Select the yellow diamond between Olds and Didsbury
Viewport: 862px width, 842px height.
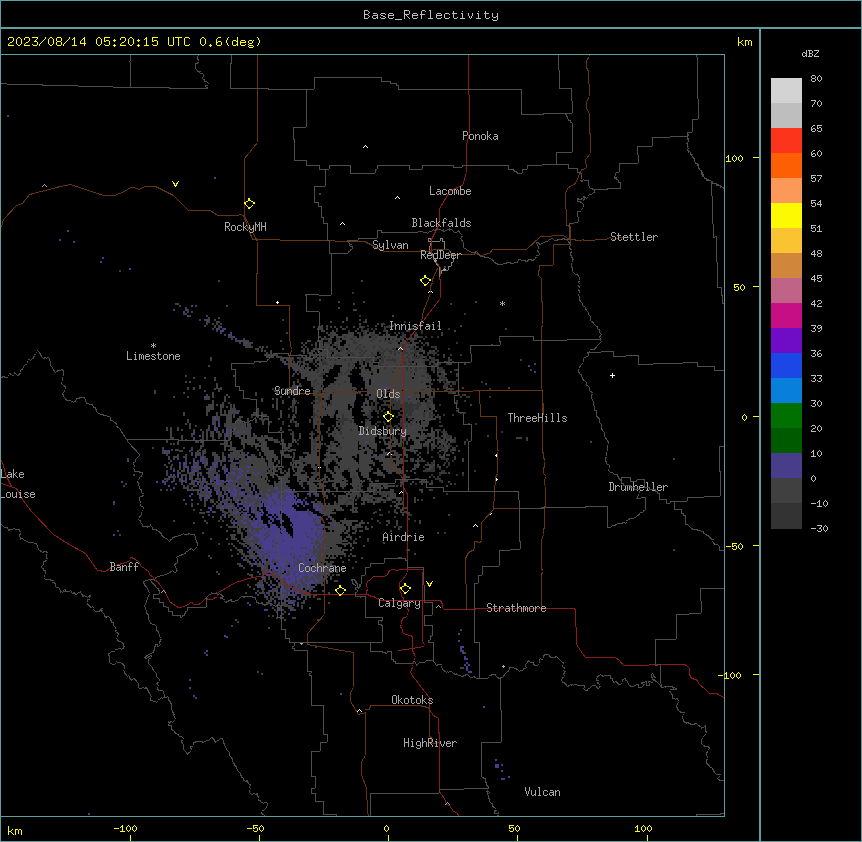point(388,417)
